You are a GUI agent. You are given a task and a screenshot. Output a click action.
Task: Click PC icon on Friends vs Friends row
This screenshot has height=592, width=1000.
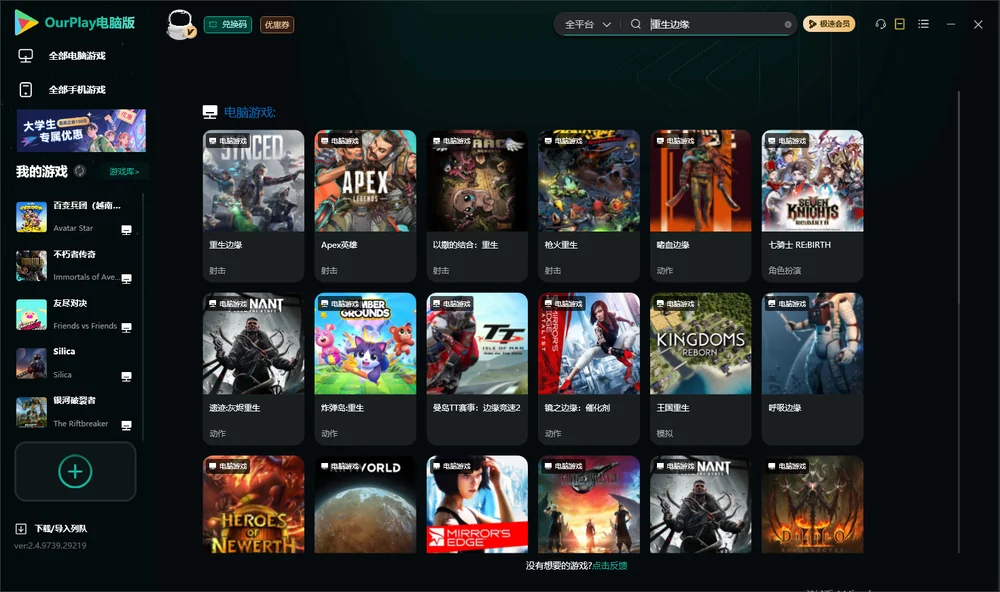pyautogui.click(x=126, y=327)
